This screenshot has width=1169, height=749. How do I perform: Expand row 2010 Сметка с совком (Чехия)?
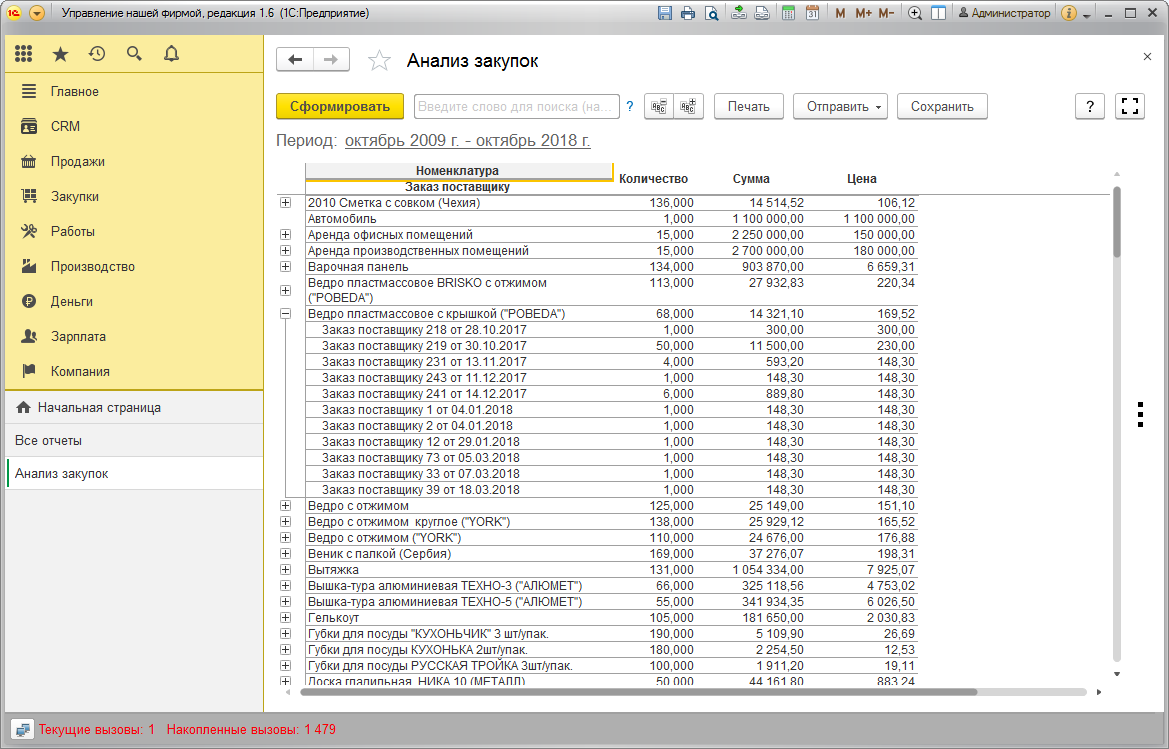286,203
